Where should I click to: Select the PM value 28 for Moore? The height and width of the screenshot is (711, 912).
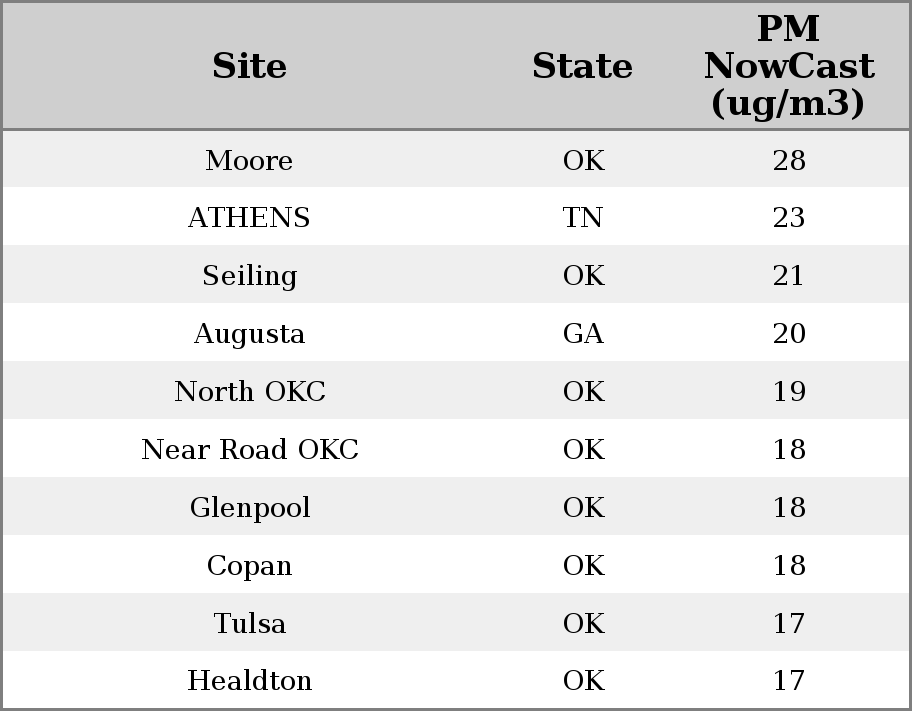pos(789,161)
